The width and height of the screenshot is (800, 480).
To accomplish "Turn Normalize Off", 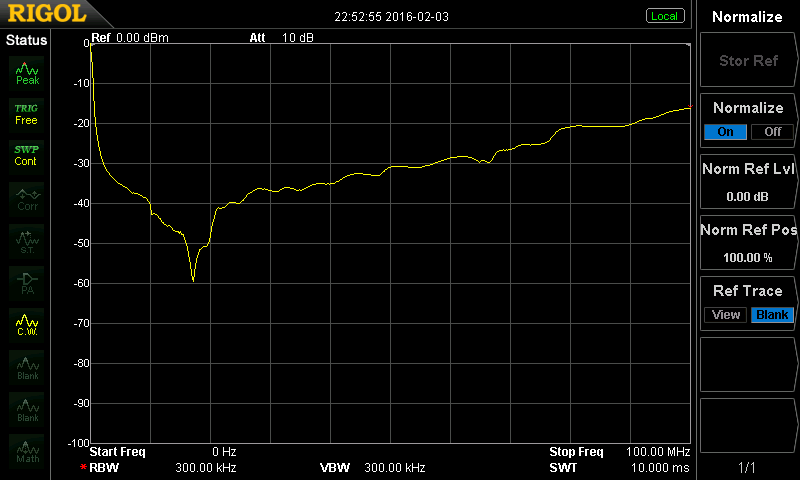I will click(x=772, y=132).
